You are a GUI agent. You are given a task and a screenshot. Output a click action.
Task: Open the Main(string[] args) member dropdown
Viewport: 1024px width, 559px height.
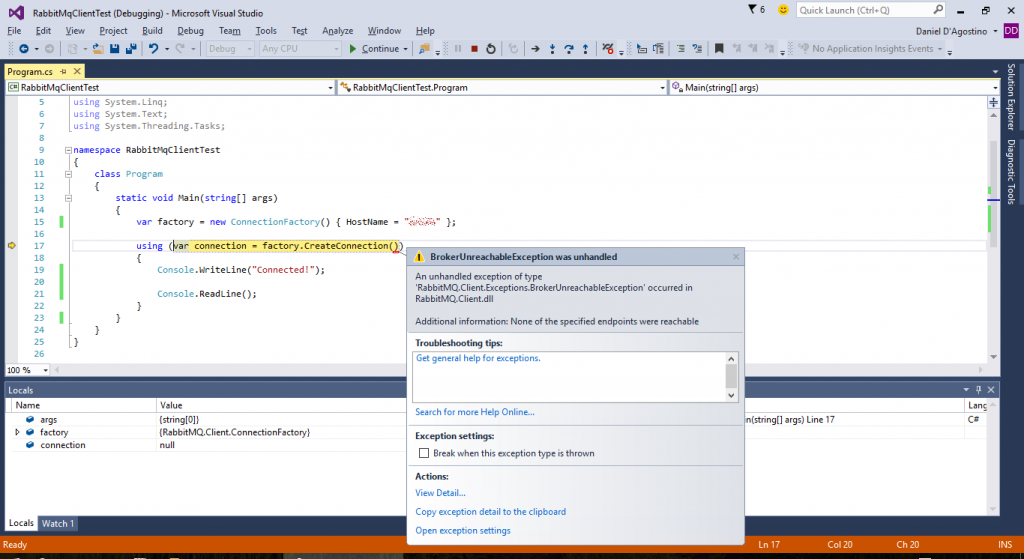click(834, 88)
